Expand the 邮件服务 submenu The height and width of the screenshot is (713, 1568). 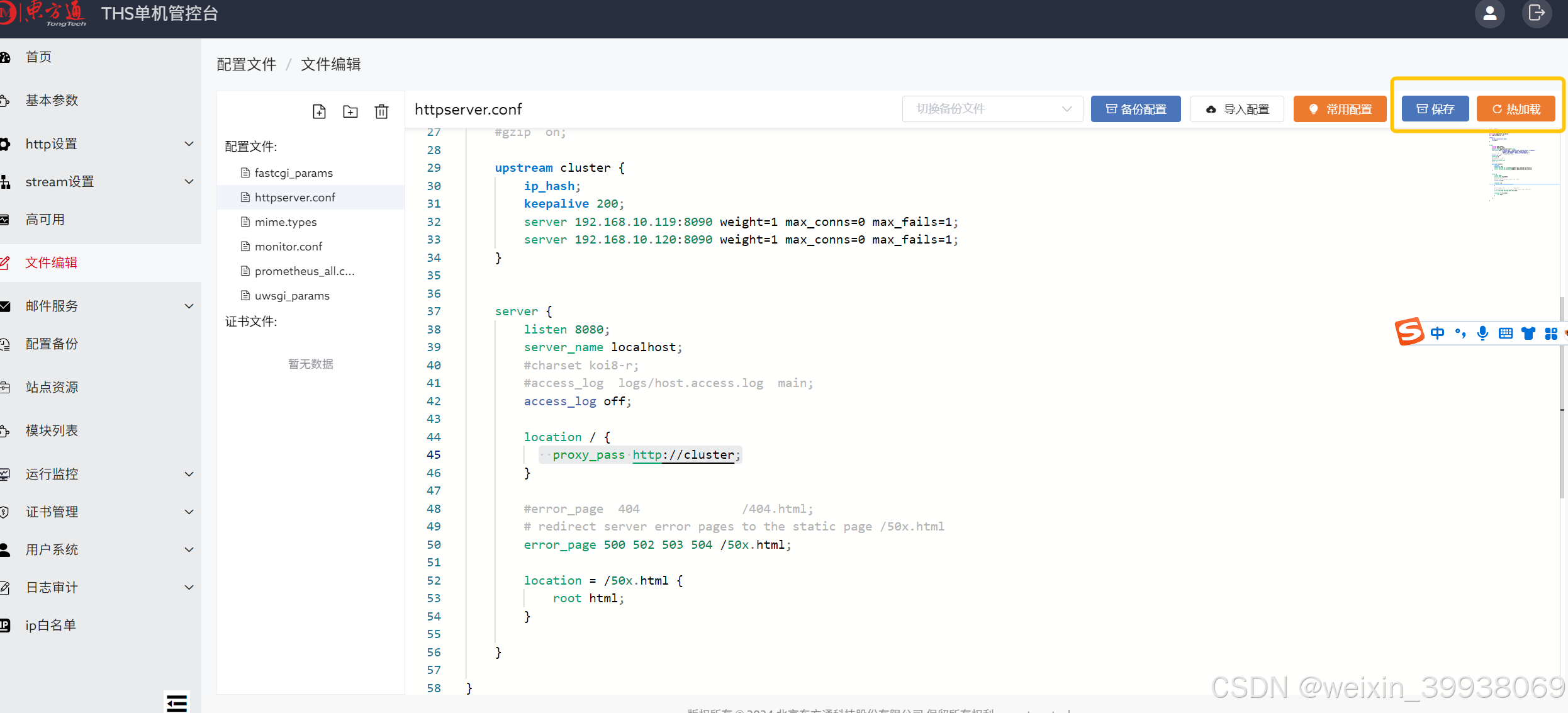point(101,306)
